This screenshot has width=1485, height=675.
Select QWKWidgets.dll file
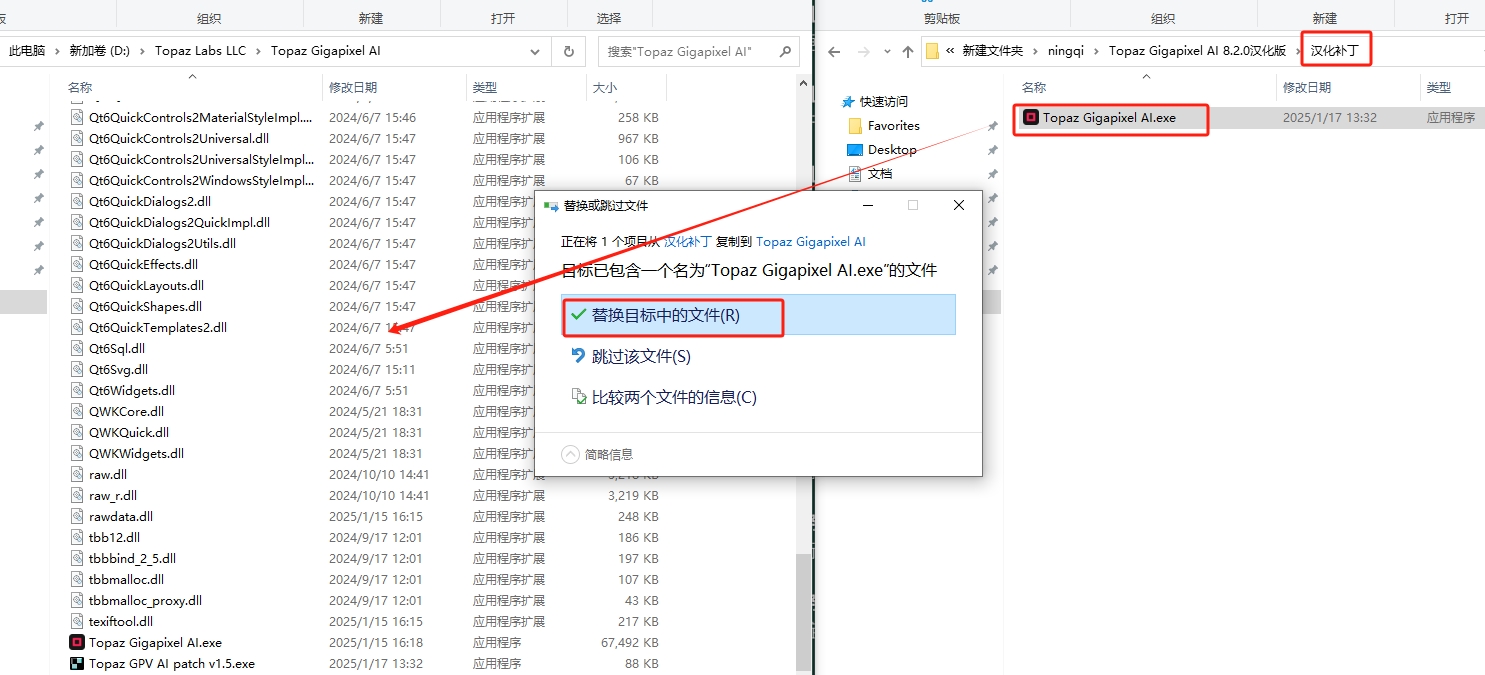coord(136,454)
